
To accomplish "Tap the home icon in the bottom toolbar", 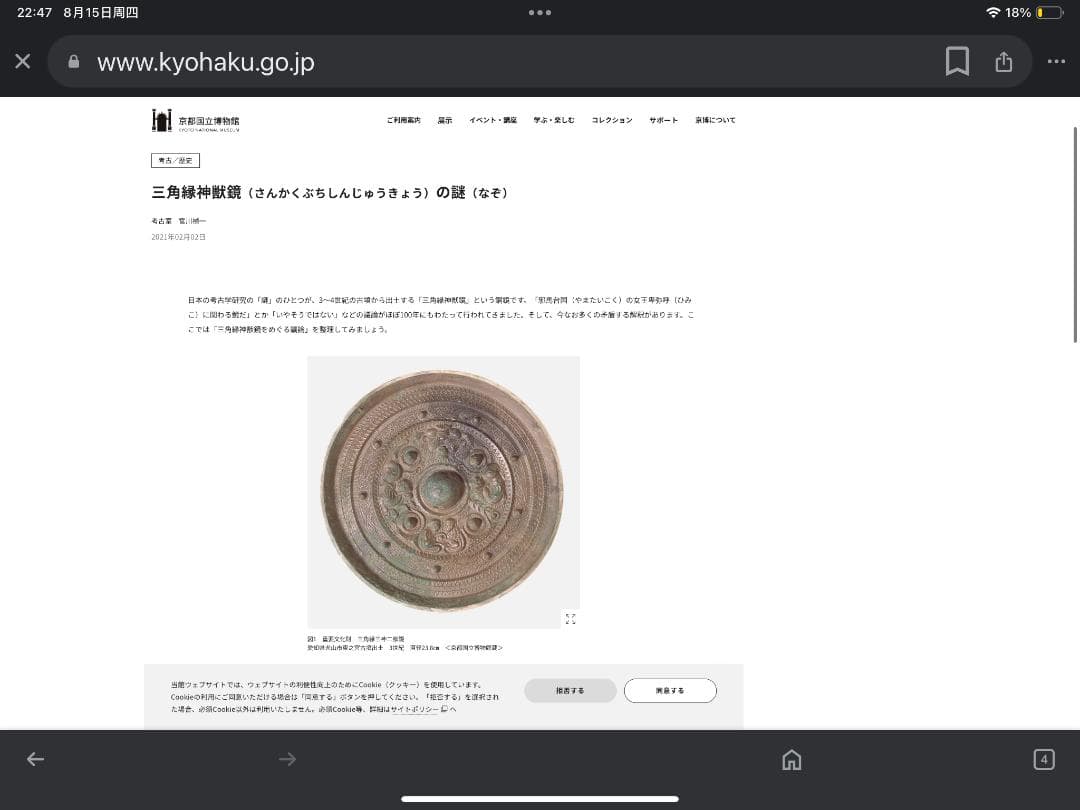I will [791, 759].
